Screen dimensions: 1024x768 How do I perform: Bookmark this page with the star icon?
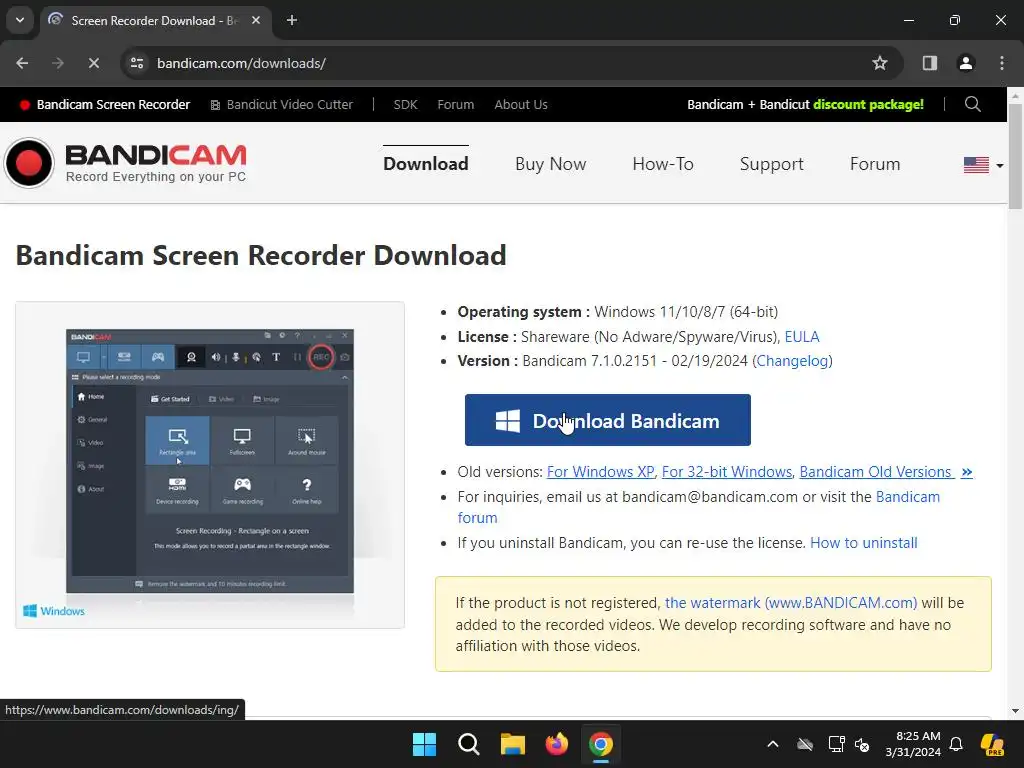pos(880,63)
